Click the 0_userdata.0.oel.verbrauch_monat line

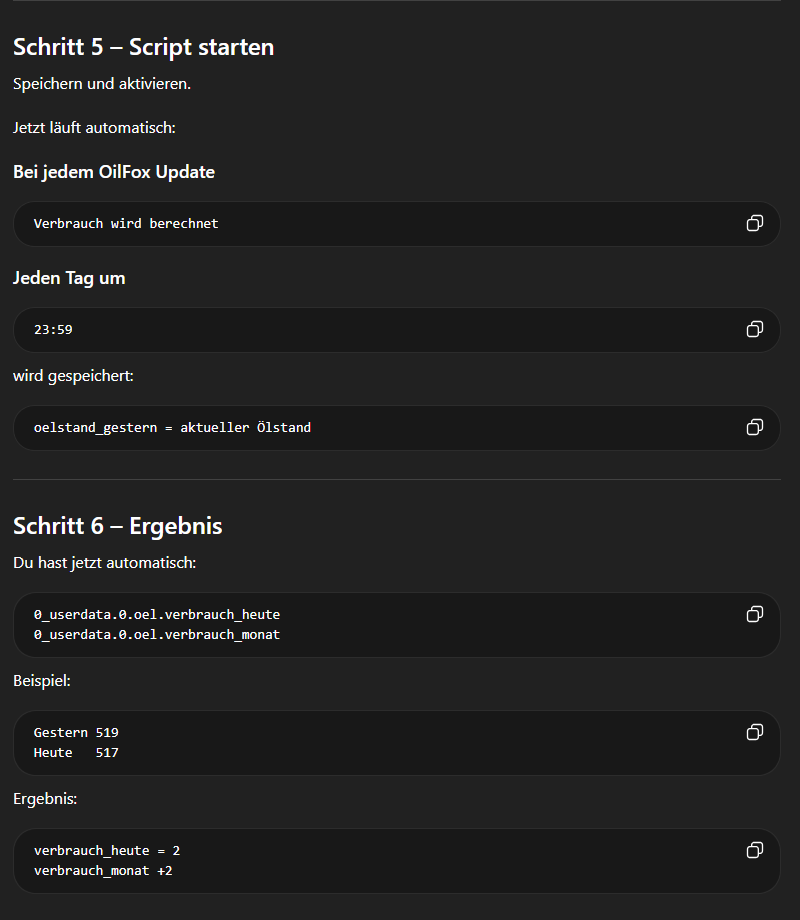pos(157,634)
